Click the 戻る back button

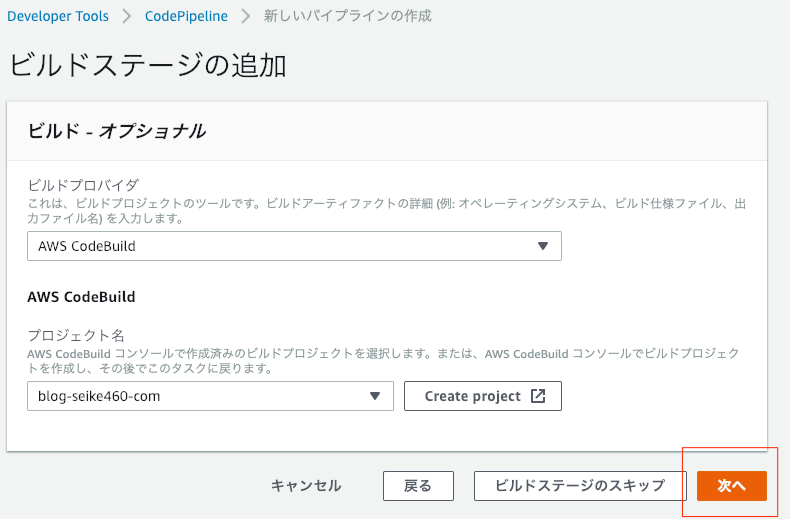tap(418, 486)
